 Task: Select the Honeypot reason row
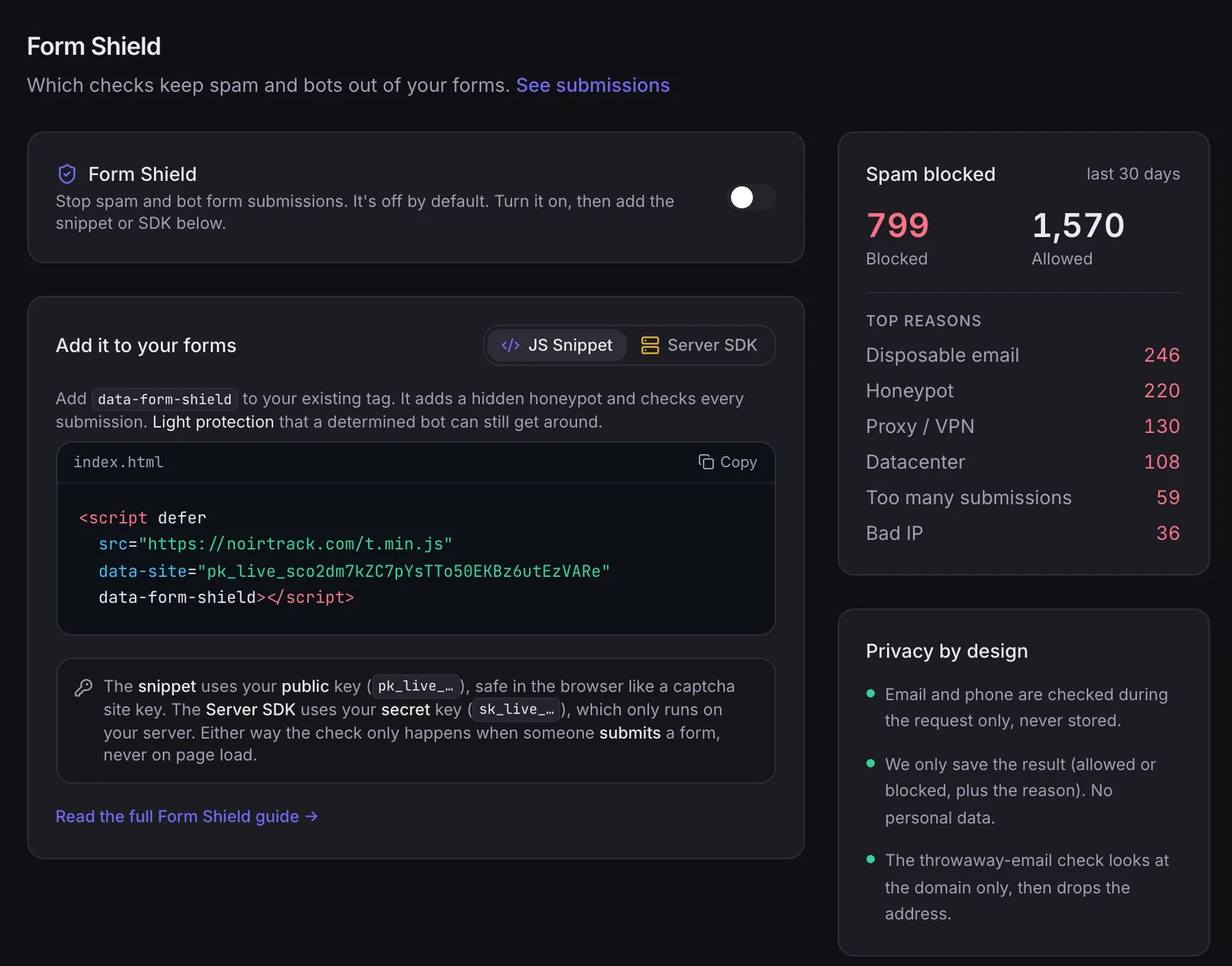(1023, 391)
